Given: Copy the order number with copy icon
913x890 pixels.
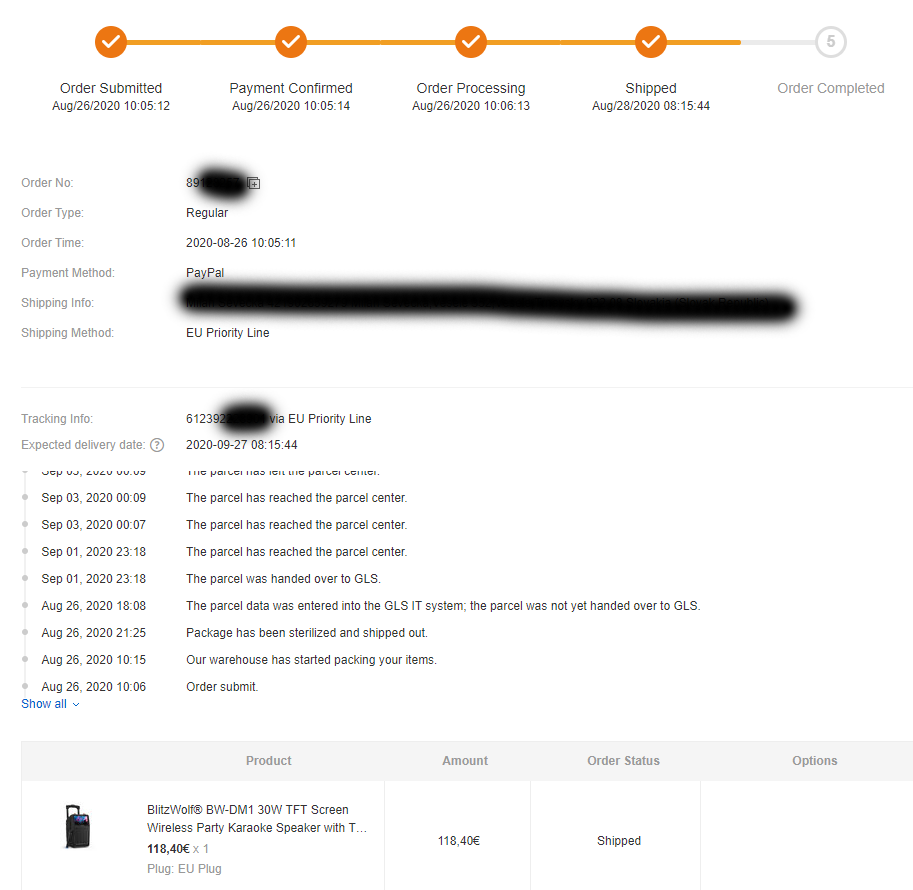Looking at the screenshot, I should 253,183.
